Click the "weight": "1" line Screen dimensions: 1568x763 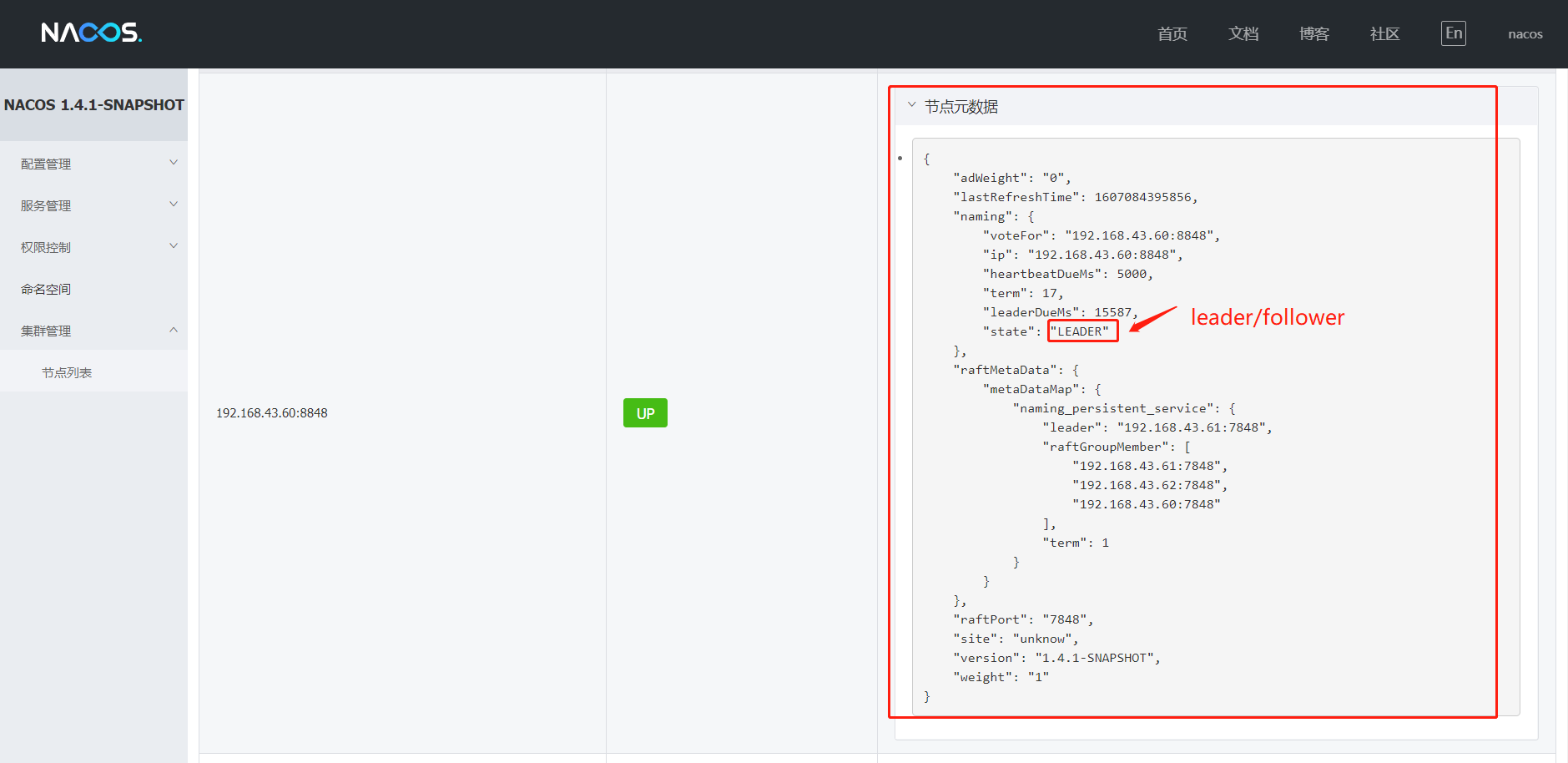pyautogui.click(x=1001, y=677)
